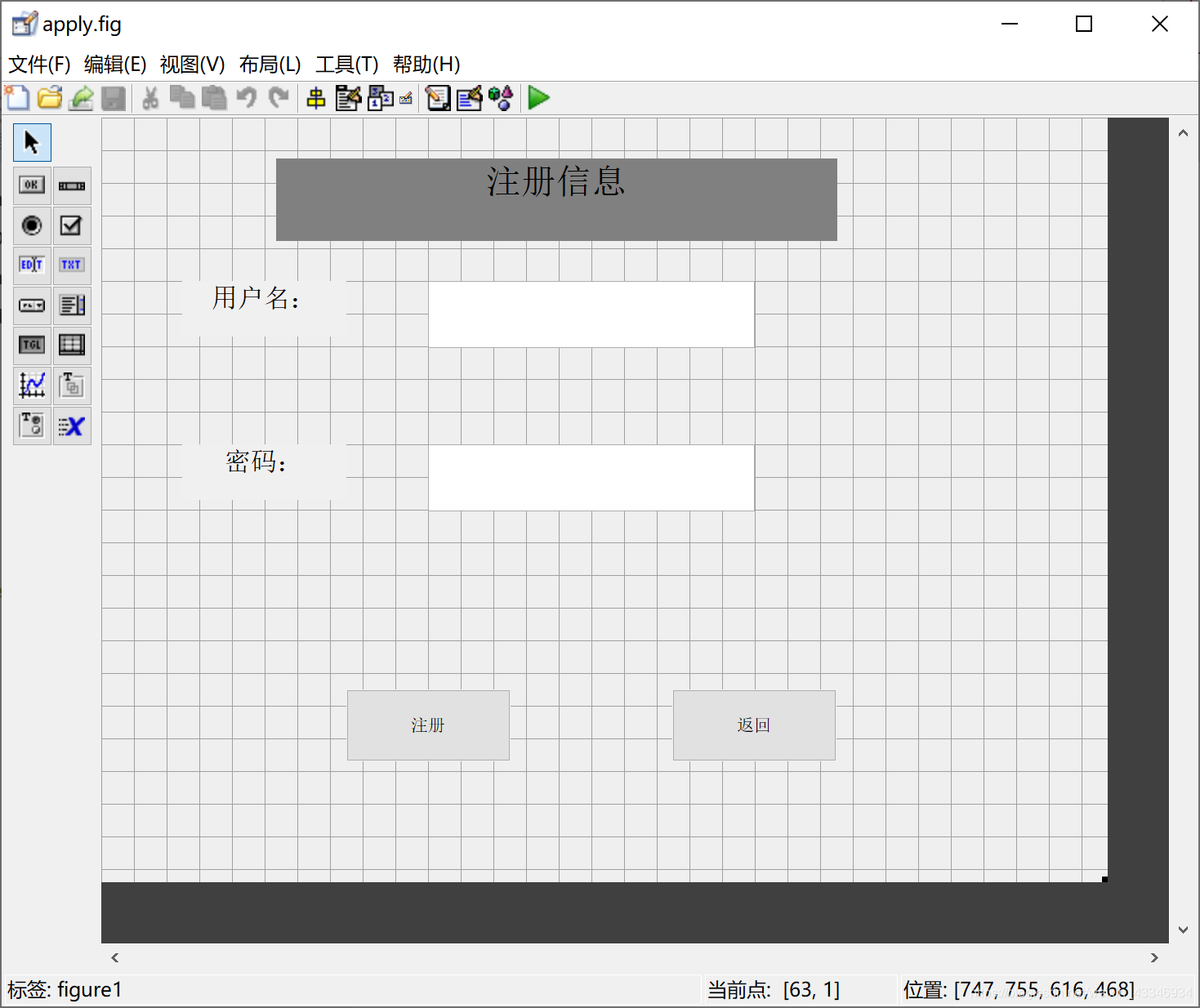
Task: Open the Tab Order Editor icon
Action: pos(380,98)
